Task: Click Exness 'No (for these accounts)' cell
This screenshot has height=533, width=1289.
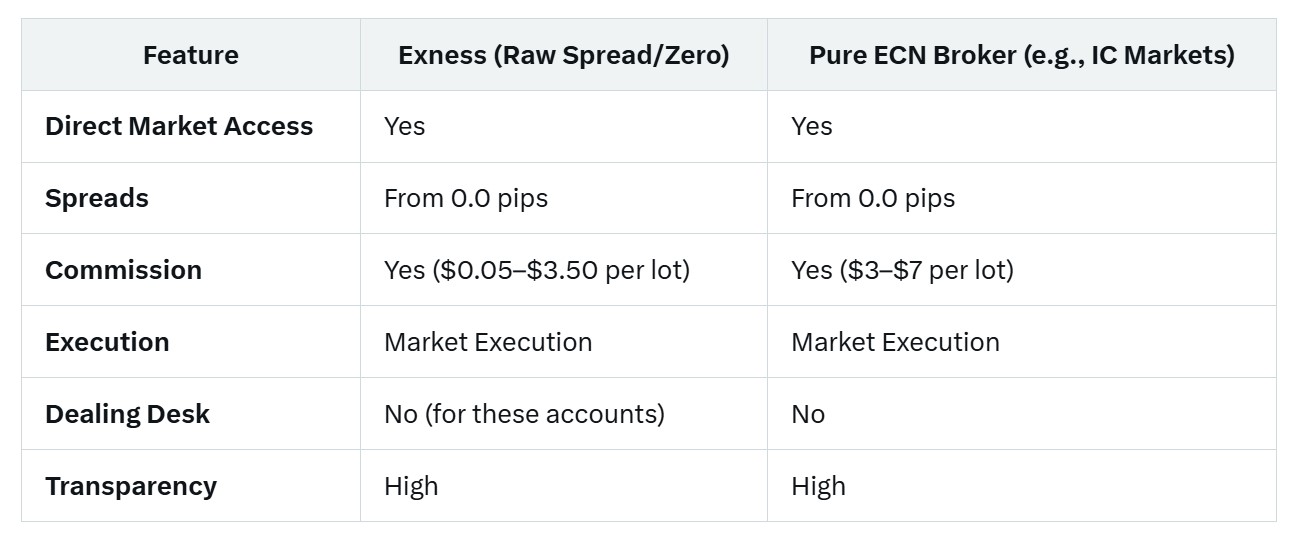Action: pos(524,414)
